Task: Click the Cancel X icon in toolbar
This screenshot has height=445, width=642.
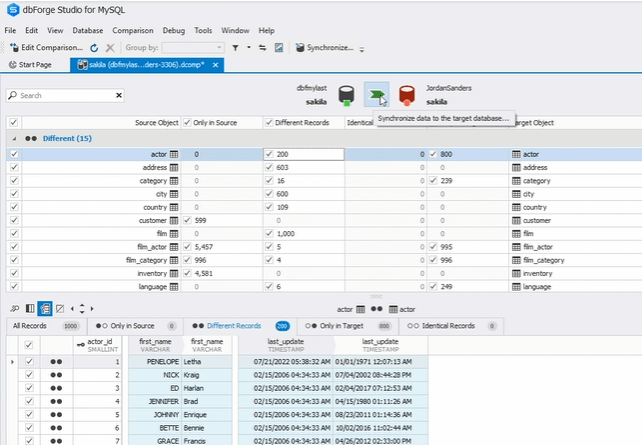Action: tap(110, 48)
